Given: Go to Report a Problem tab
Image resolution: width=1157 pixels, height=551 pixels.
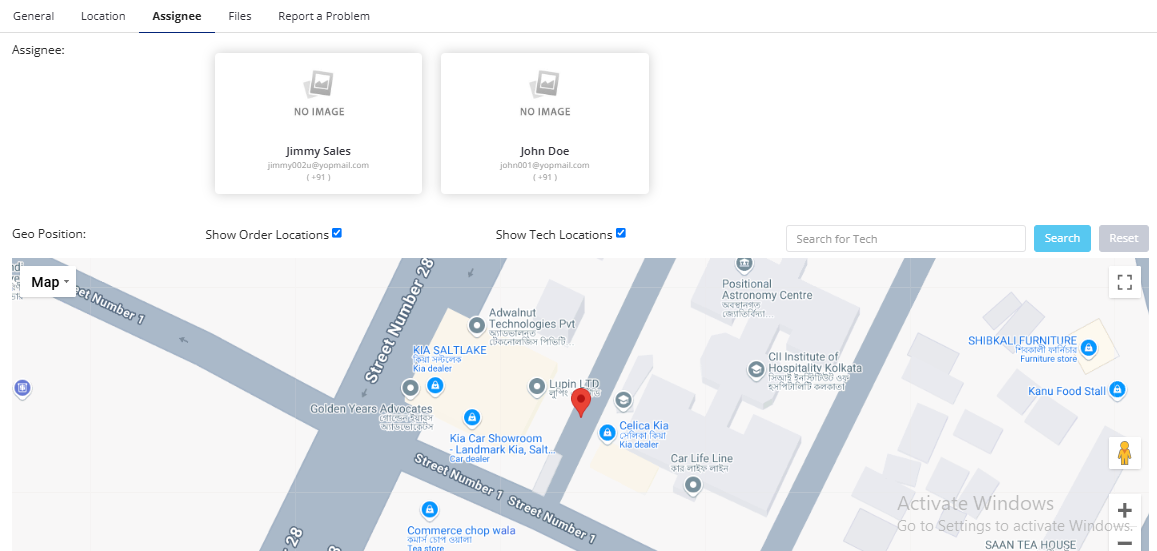Looking at the screenshot, I should tap(324, 16).
